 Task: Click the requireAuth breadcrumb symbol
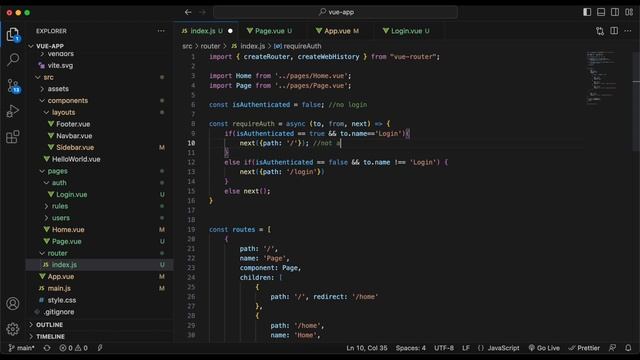click(x=302, y=46)
